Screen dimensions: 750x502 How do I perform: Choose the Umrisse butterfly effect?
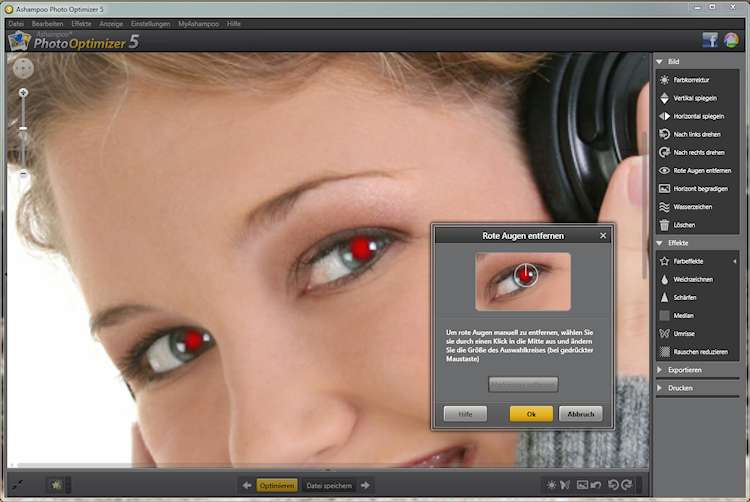pyautogui.click(x=665, y=333)
